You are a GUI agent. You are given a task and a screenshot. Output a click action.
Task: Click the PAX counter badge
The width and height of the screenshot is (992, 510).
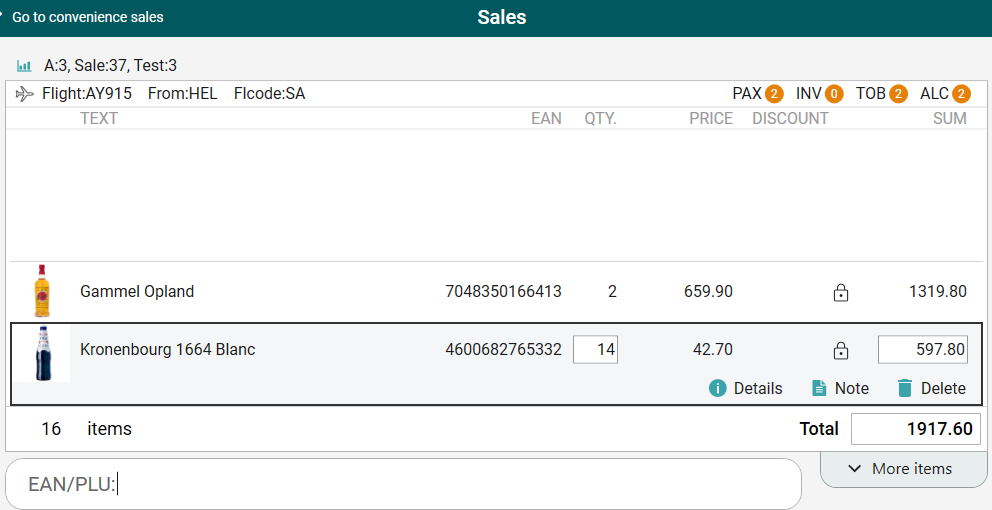[774, 94]
